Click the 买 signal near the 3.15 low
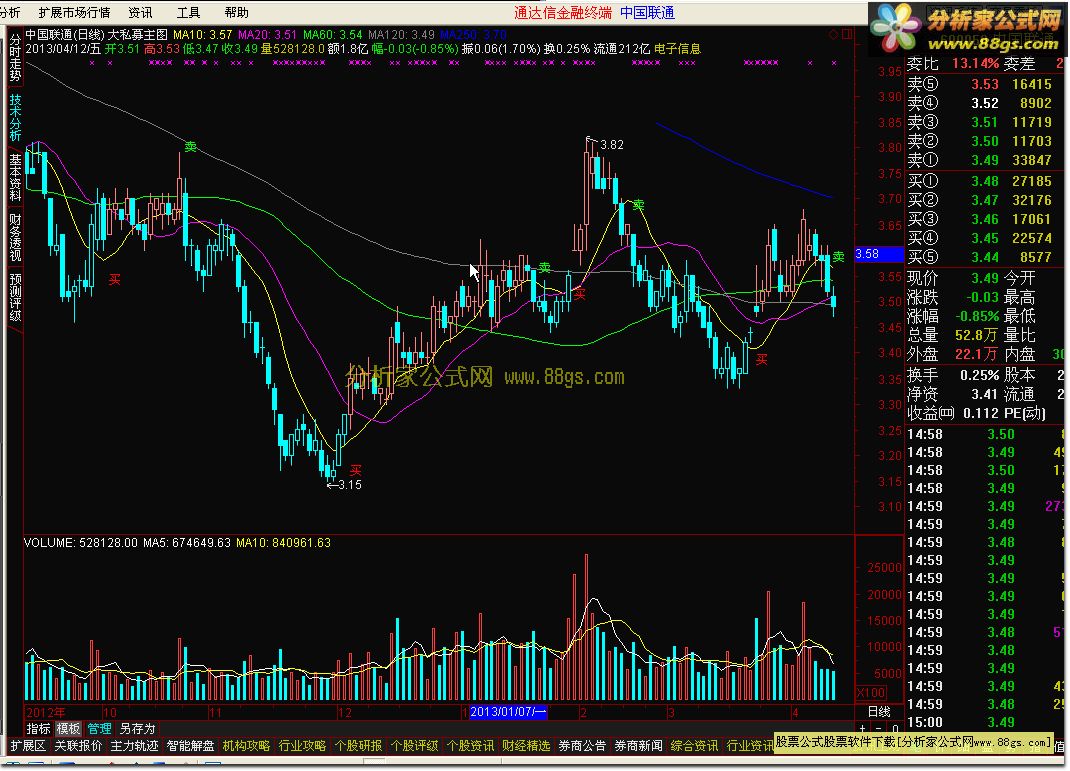This screenshot has width=1070, height=771. coord(356,470)
